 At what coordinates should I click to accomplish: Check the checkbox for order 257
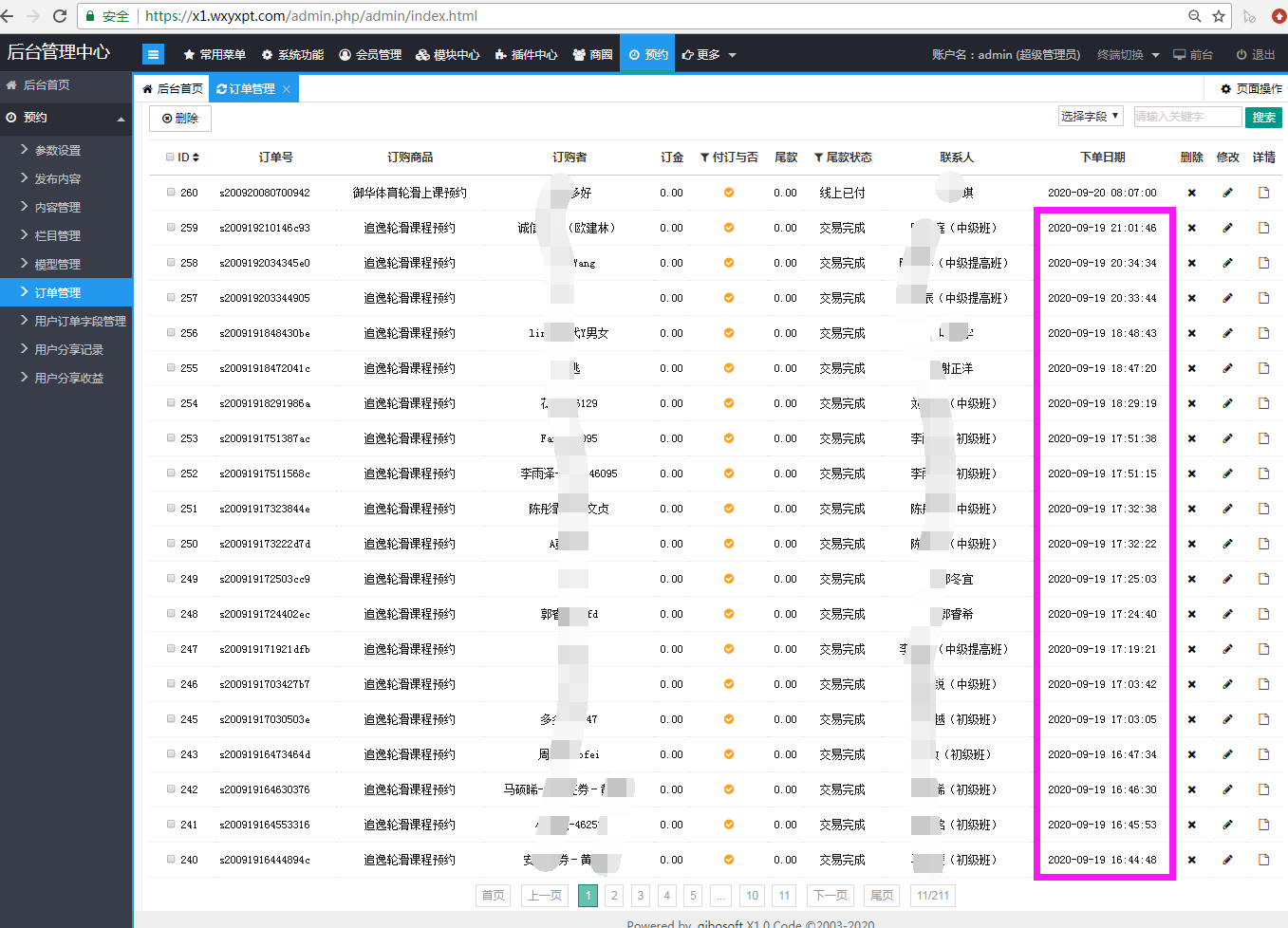[171, 298]
